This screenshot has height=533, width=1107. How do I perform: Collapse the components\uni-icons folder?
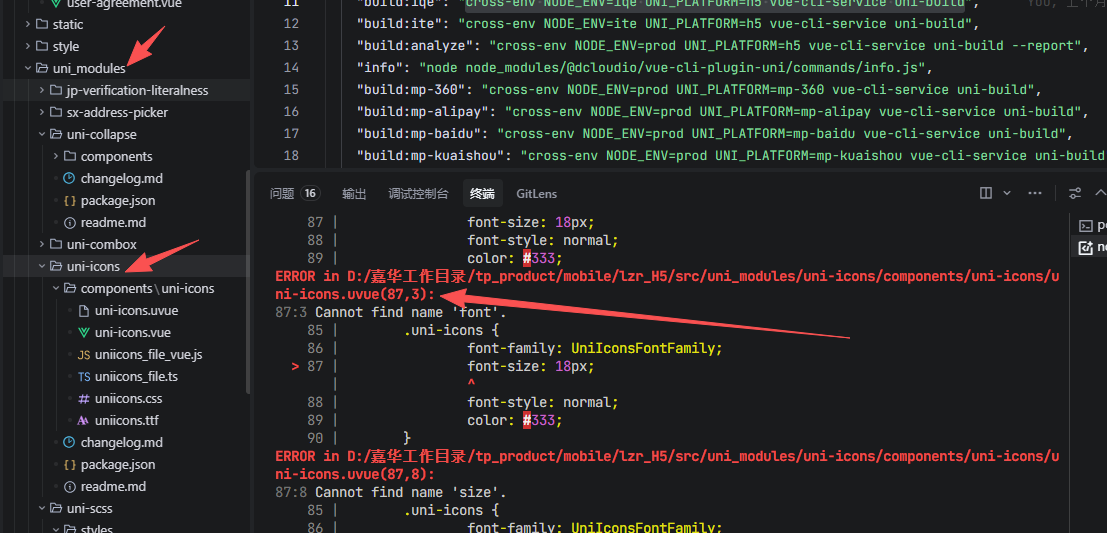[x=147, y=288]
